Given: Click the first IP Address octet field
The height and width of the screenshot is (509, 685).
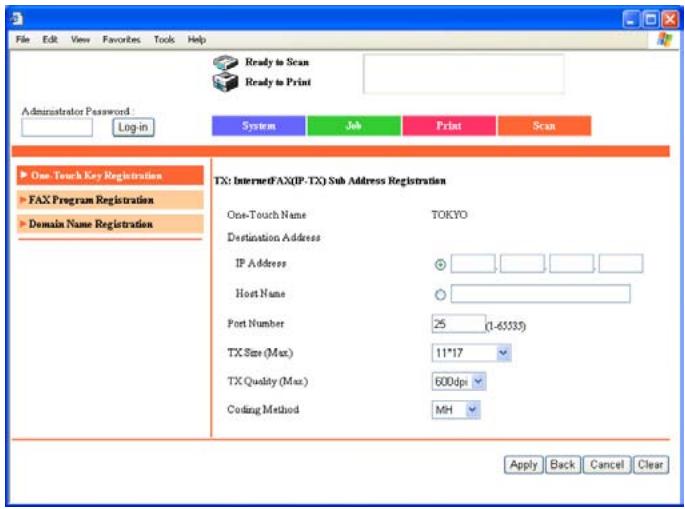Looking at the screenshot, I should coord(473,264).
